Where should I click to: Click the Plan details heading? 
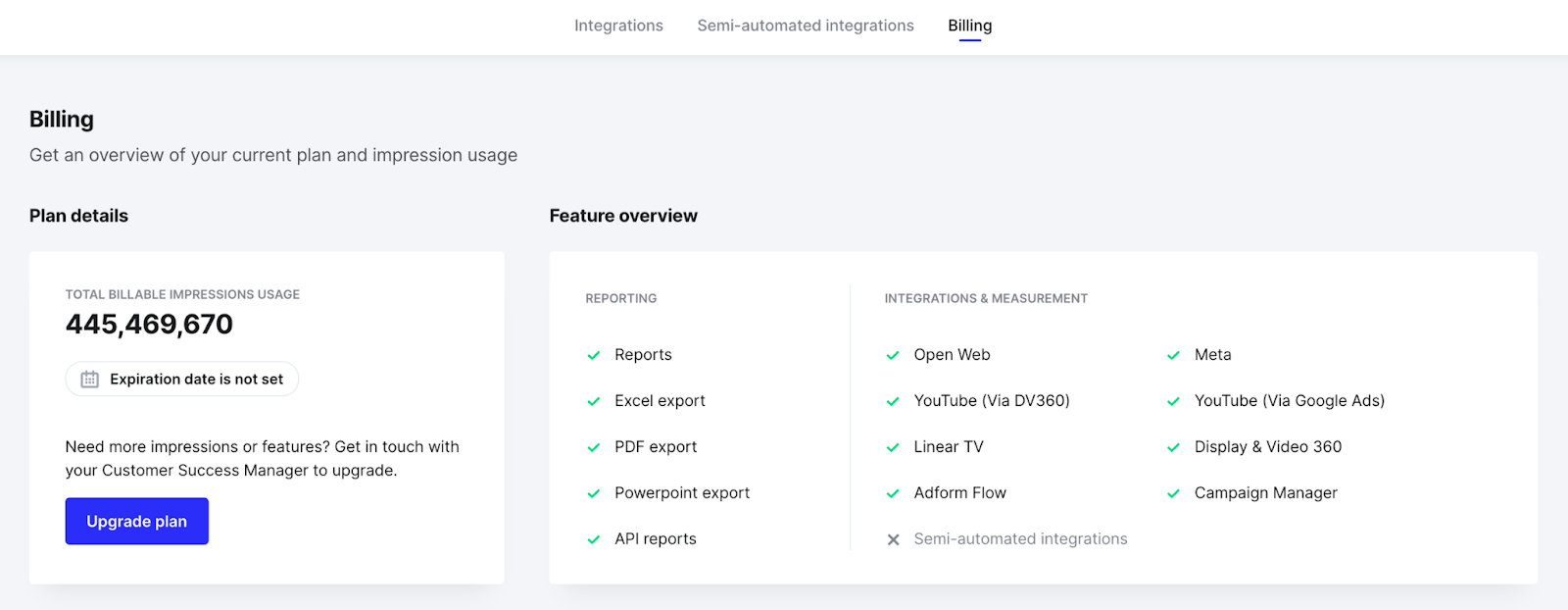point(78,216)
